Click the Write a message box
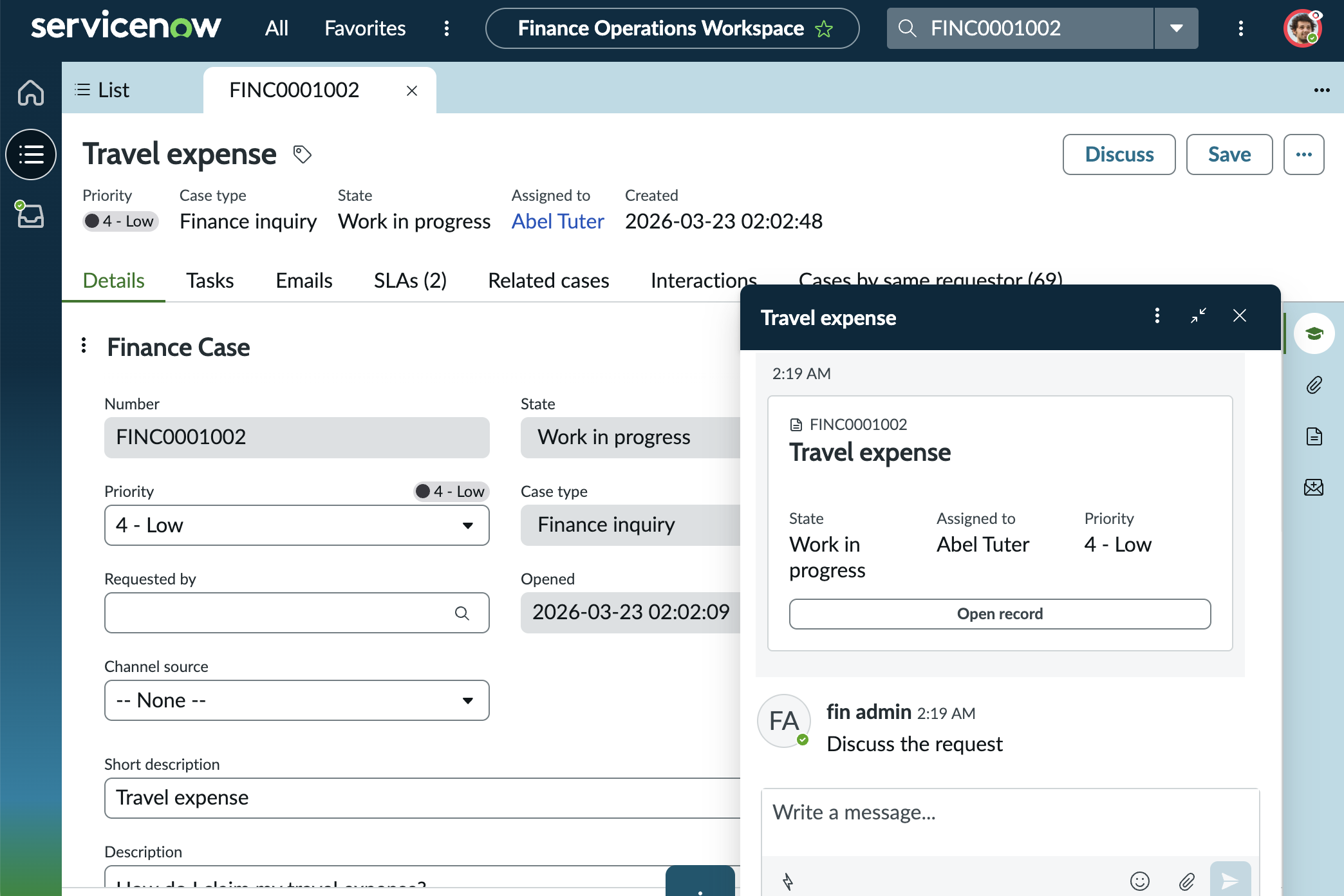 [x=1011, y=822]
